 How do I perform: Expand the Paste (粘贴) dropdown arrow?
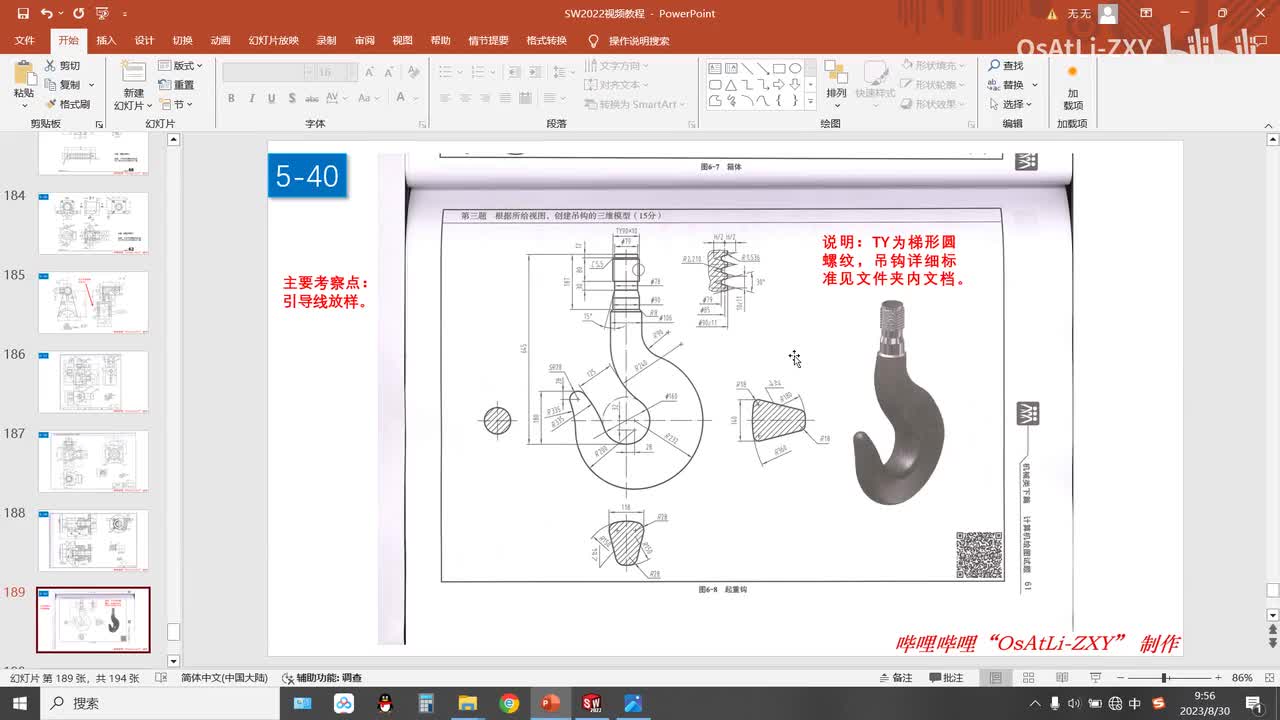pyautogui.click(x=23, y=105)
